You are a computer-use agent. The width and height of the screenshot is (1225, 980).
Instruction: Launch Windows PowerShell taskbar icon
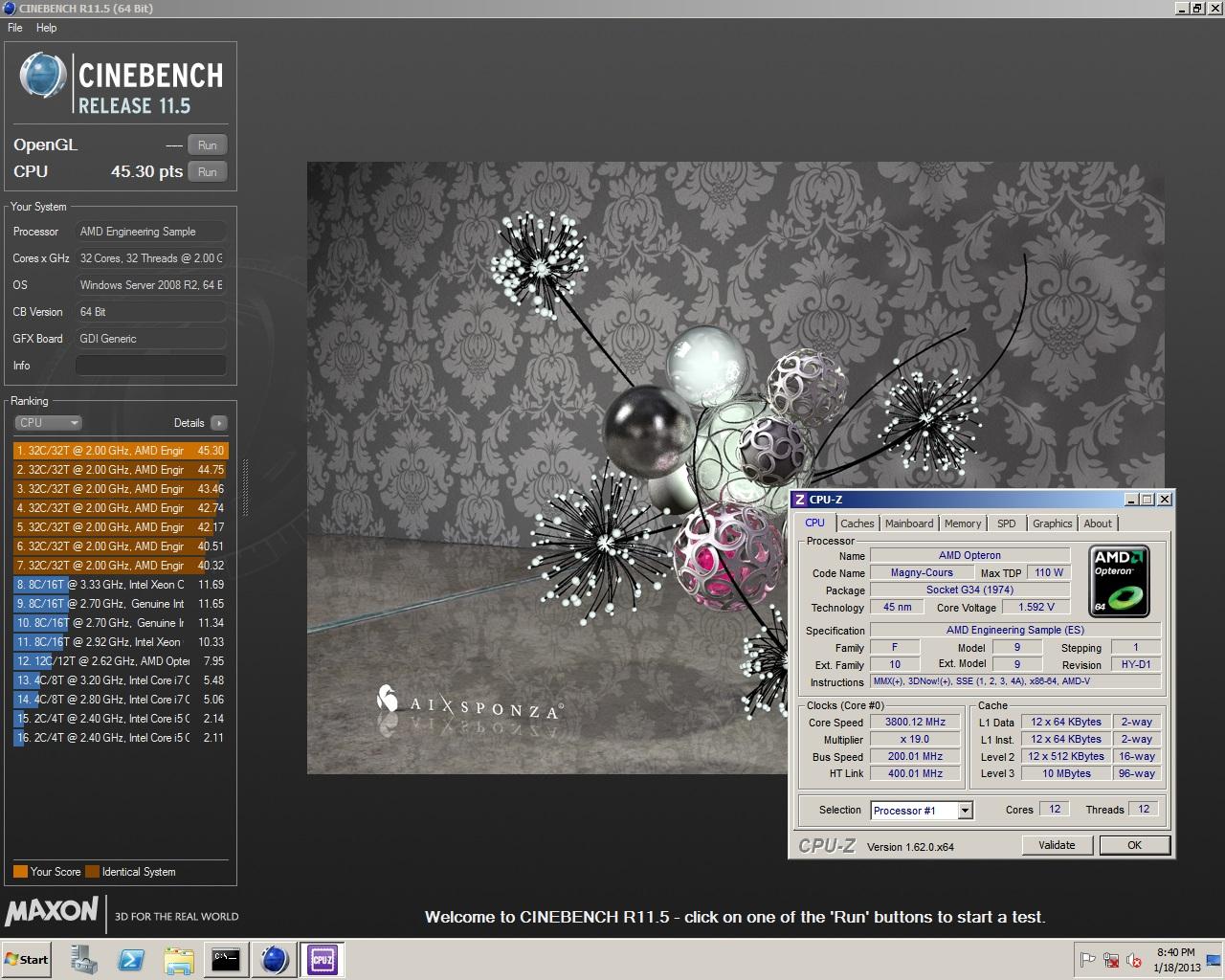point(131,960)
